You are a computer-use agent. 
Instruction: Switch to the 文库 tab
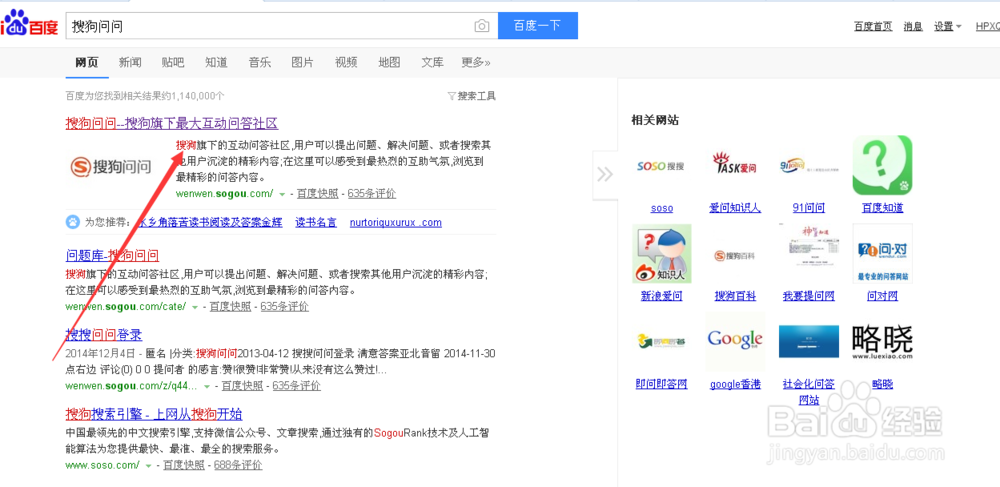coord(432,62)
